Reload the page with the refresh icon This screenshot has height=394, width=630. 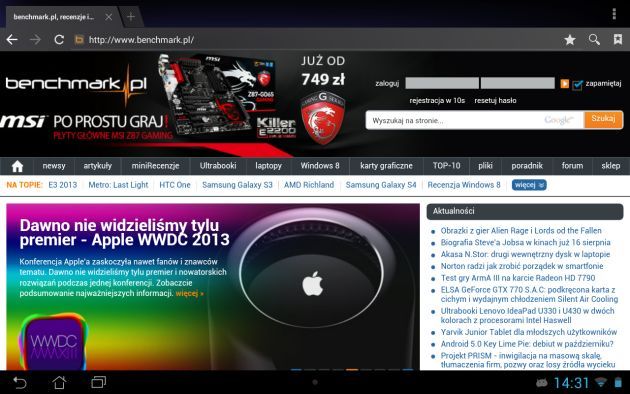tap(59, 39)
